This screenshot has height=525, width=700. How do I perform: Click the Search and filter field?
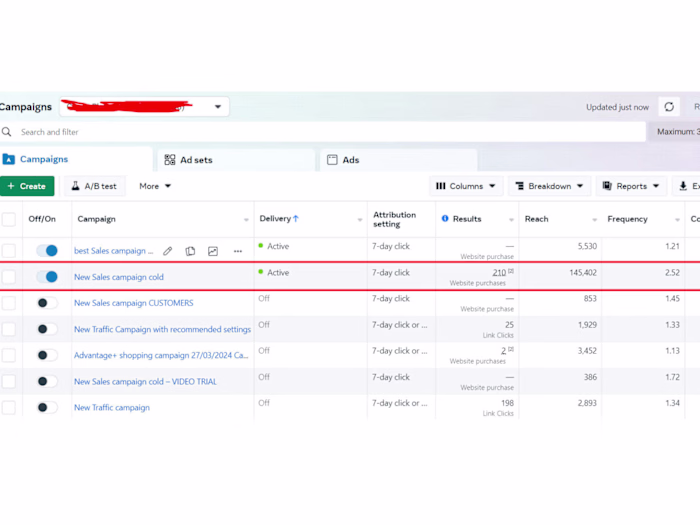(323, 132)
